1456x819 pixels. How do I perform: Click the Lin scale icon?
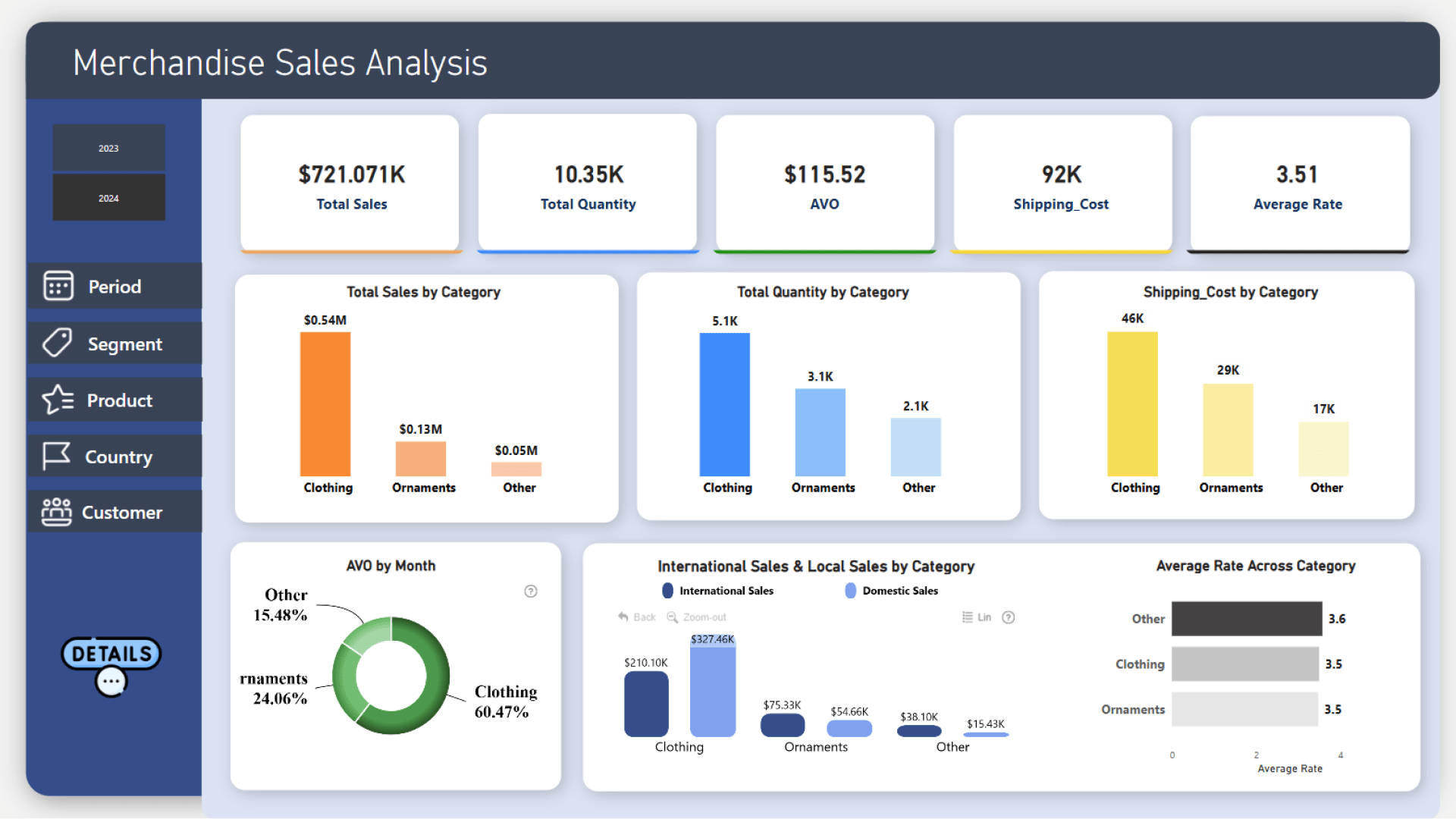pos(968,617)
